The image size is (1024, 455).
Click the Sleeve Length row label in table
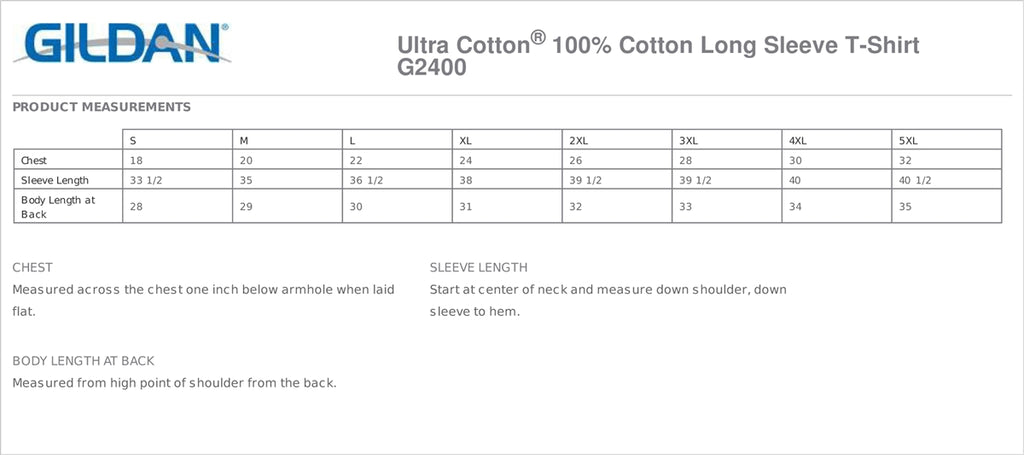coord(55,180)
